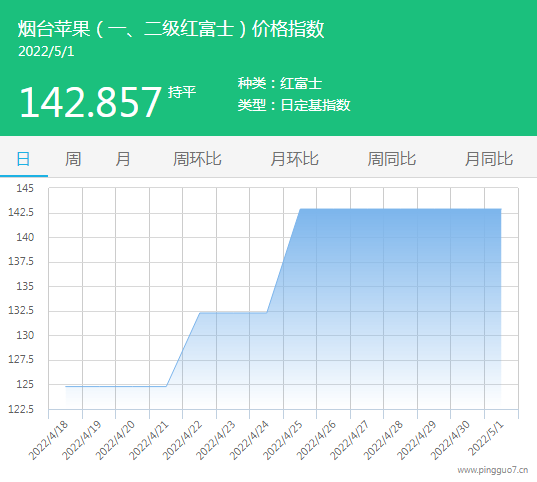The height and width of the screenshot is (482, 537).
Task: Click the 2022/4/25 x-axis label
Action: (x=283, y=441)
